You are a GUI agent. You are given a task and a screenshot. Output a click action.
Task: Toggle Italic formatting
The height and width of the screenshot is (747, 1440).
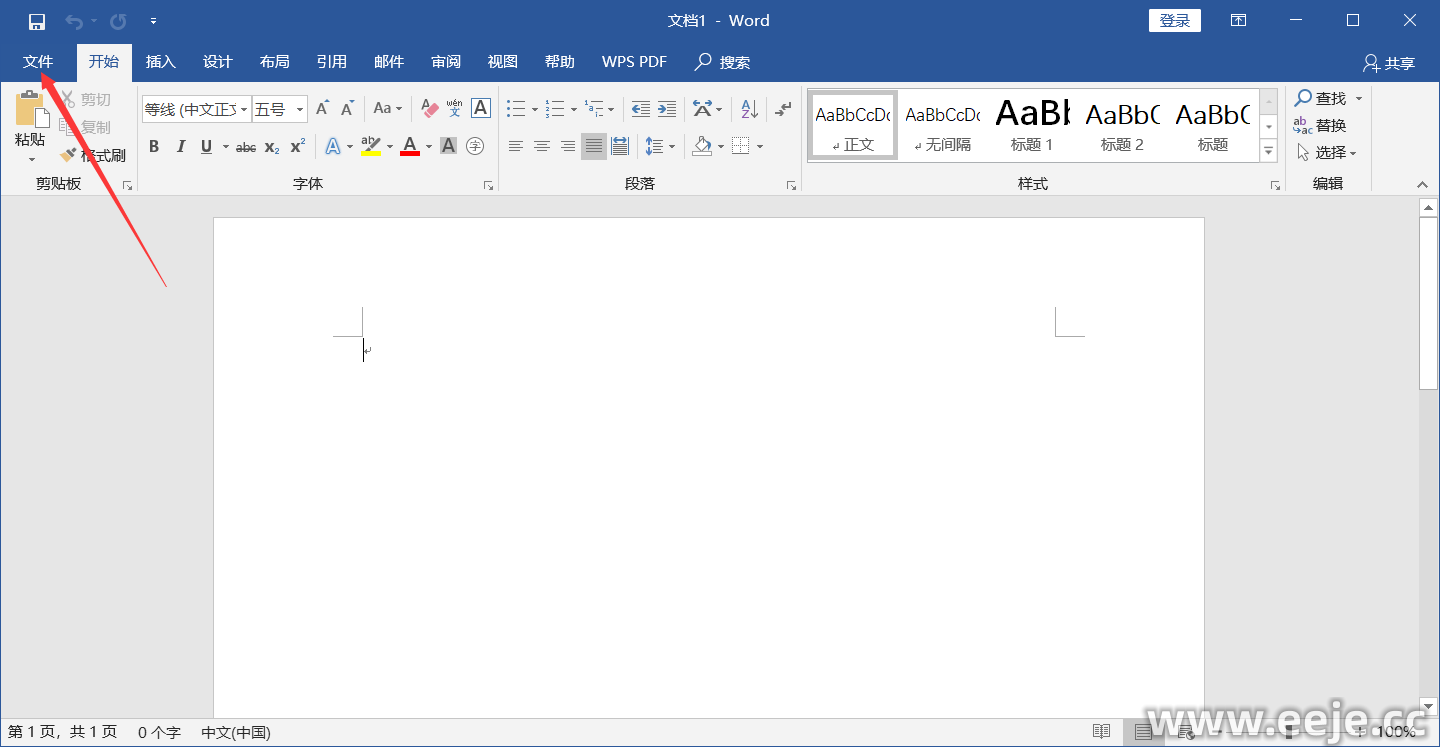click(180, 147)
